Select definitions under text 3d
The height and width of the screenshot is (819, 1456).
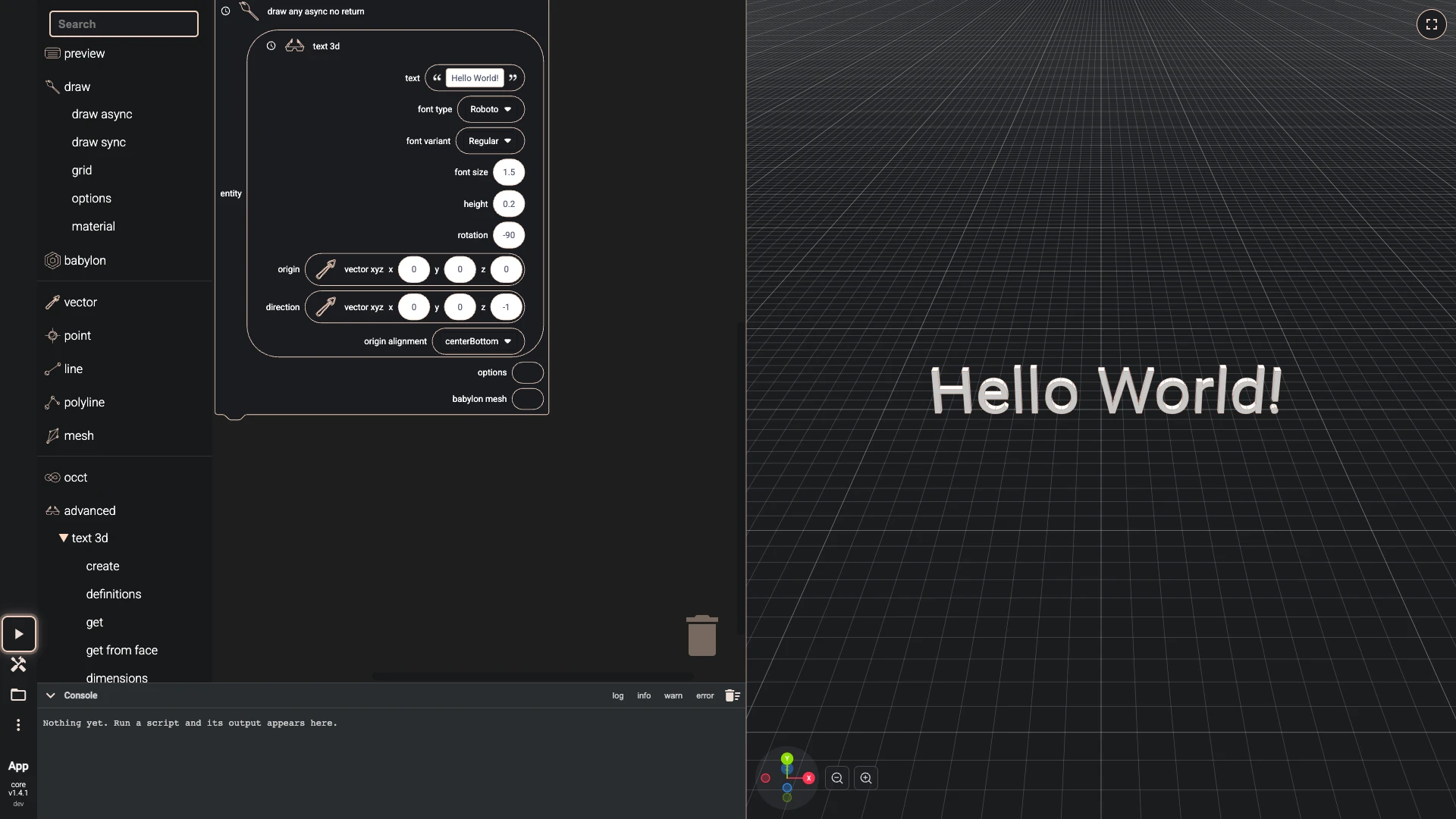[114, 594]
